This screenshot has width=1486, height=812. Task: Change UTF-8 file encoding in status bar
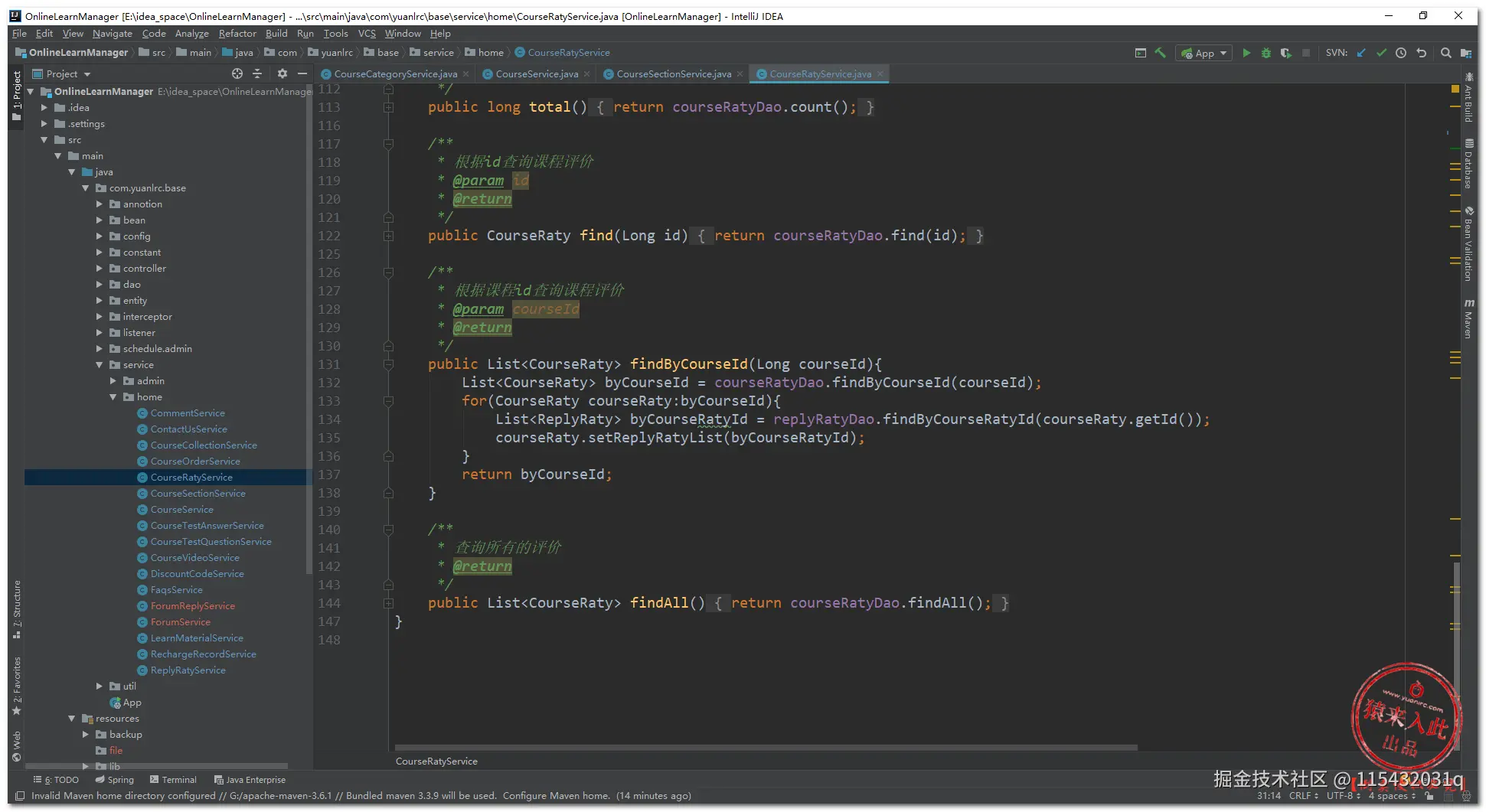point(1343,796)
